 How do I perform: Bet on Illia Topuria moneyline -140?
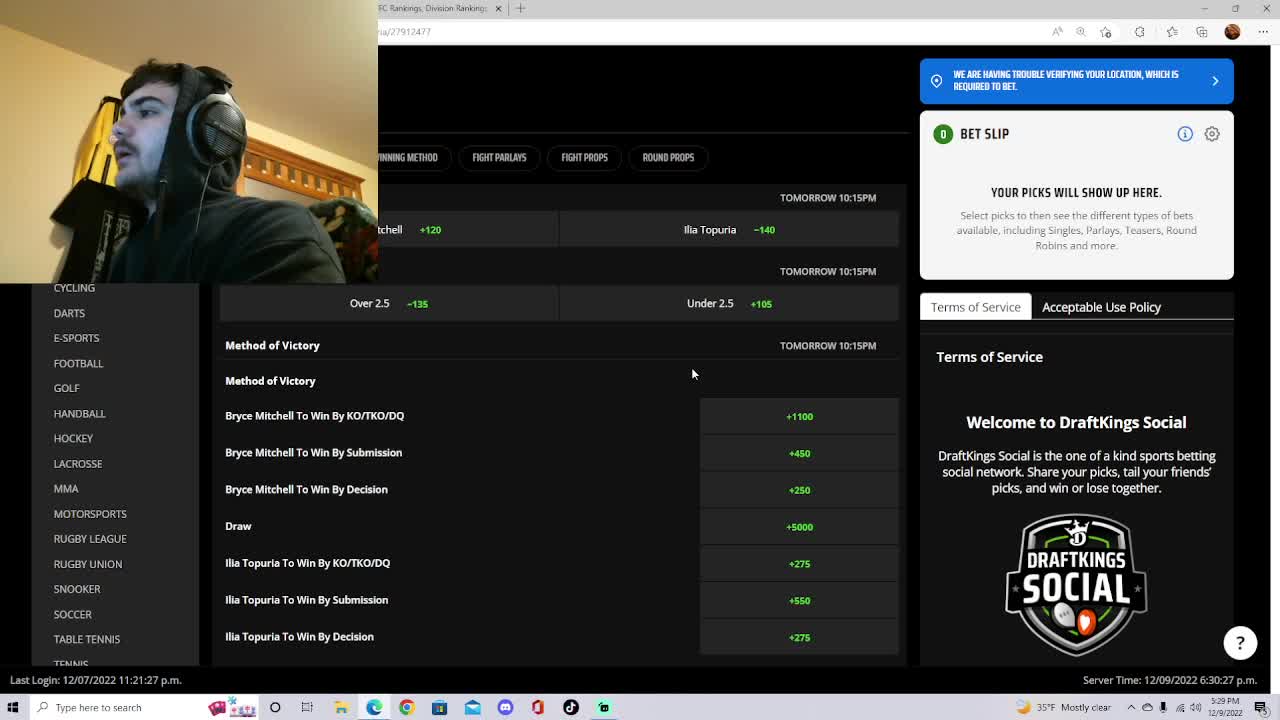729,230
